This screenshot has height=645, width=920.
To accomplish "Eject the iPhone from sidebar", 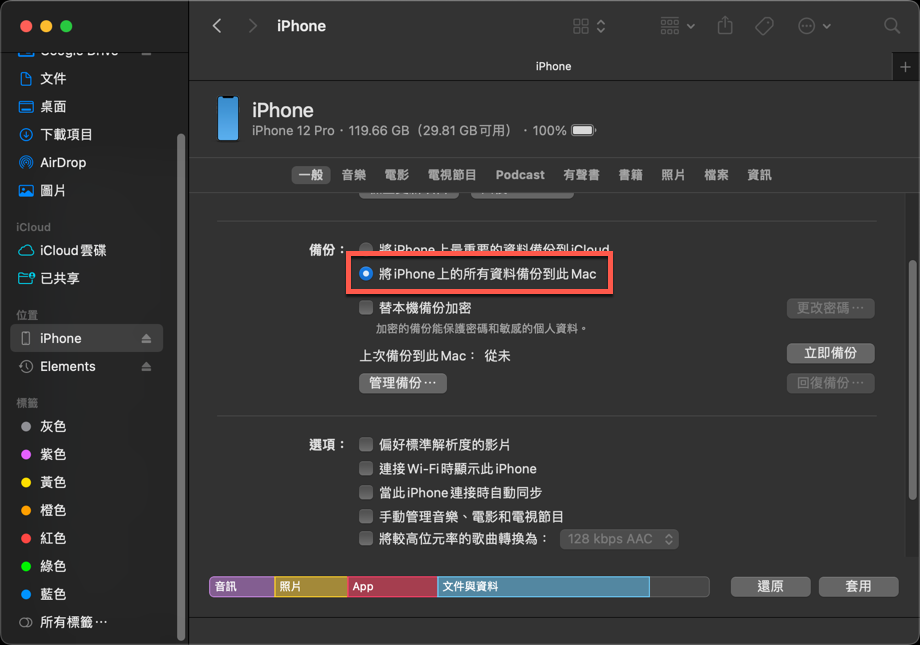I will pos(146,338).
